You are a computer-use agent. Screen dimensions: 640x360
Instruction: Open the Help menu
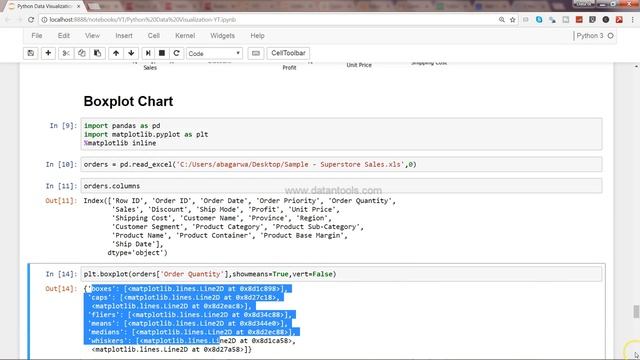(258, 36)
